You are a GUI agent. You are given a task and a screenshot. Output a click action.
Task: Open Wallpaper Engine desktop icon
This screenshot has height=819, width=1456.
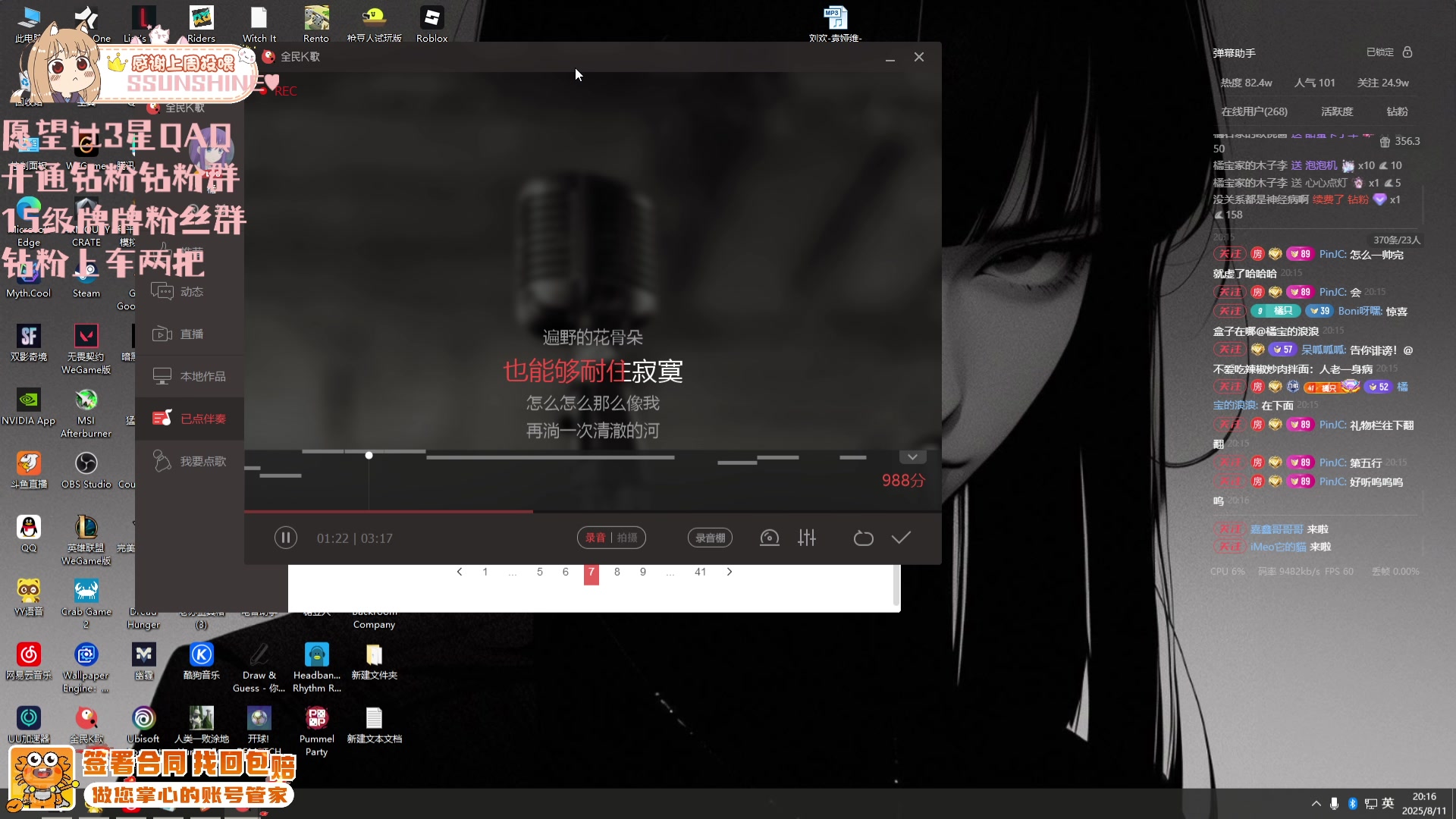click(86, 667)
